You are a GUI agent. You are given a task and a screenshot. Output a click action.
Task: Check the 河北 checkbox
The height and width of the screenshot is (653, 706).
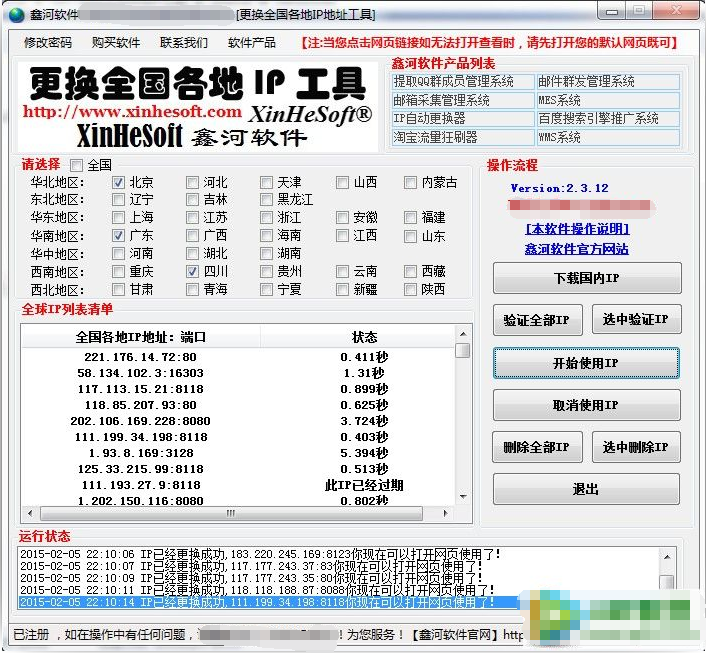pos(192,182)
